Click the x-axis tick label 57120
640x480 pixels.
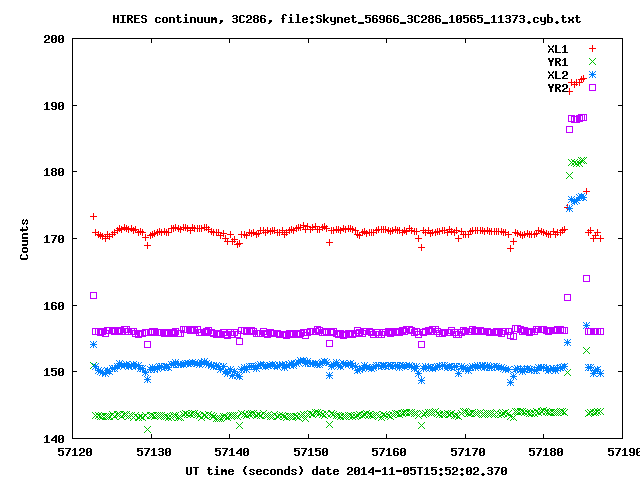tap(75, 452)
